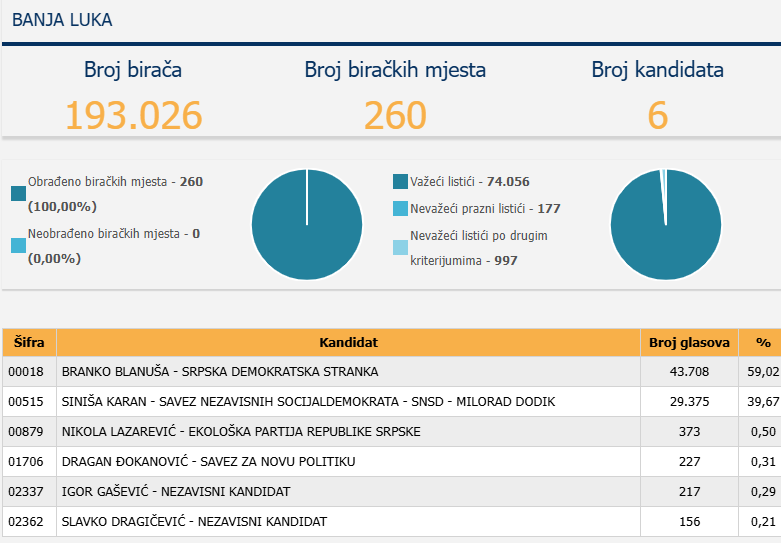Select the NIKOLA LAZAREVIĆ candidate row
The height and width of the screenshot is (543, 781).
click(x=392, y=431)
